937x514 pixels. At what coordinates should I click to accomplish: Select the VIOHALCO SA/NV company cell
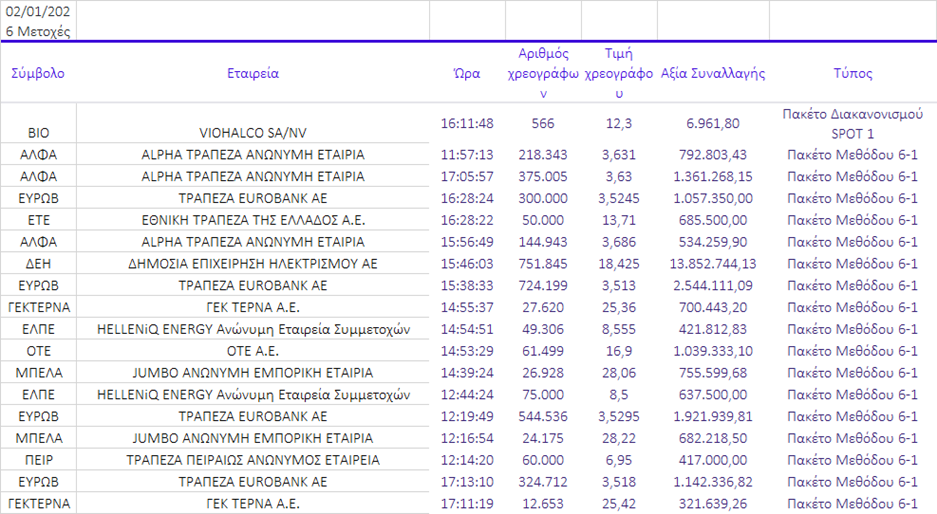(x=252, y=132)
